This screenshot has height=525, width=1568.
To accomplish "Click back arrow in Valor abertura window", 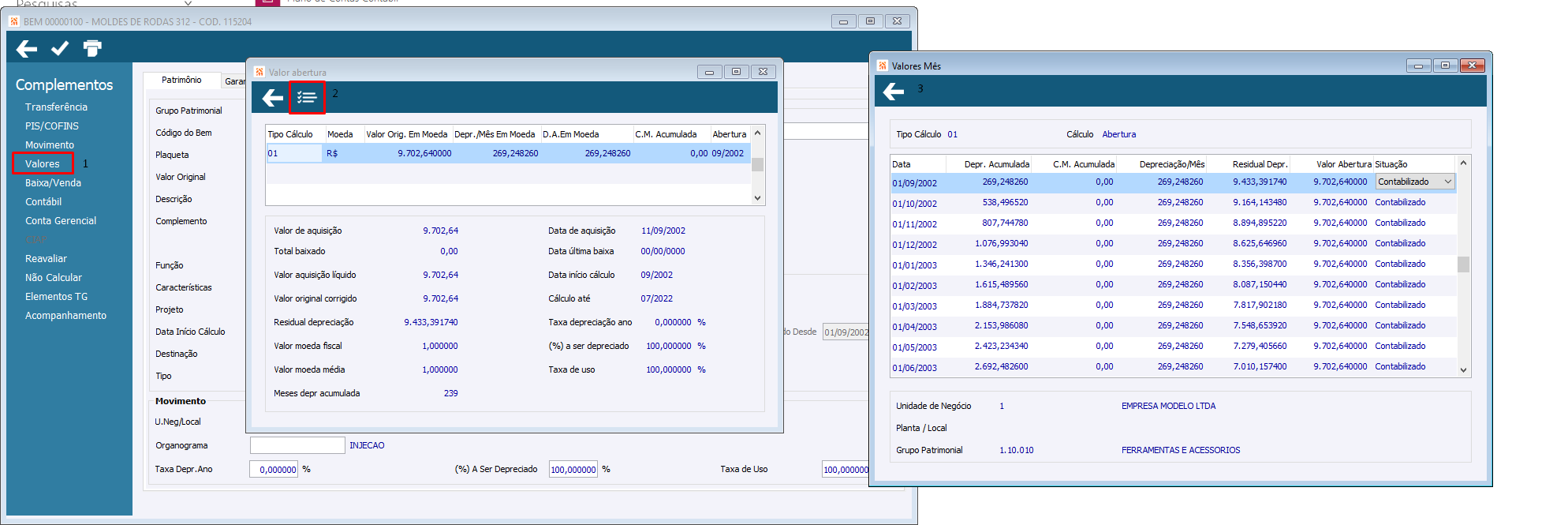I will pos(273,98).
